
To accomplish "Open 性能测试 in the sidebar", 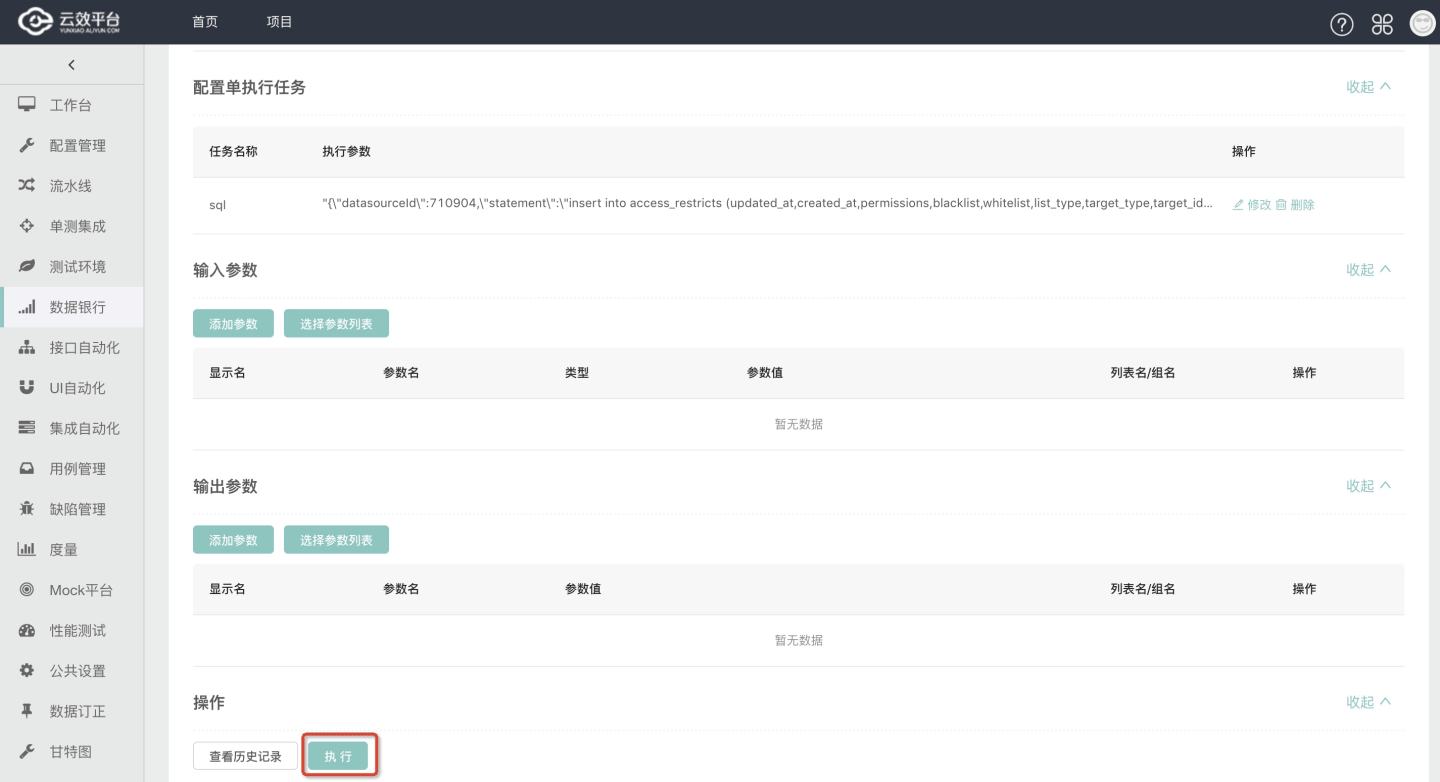I will (x=72, y=630).
